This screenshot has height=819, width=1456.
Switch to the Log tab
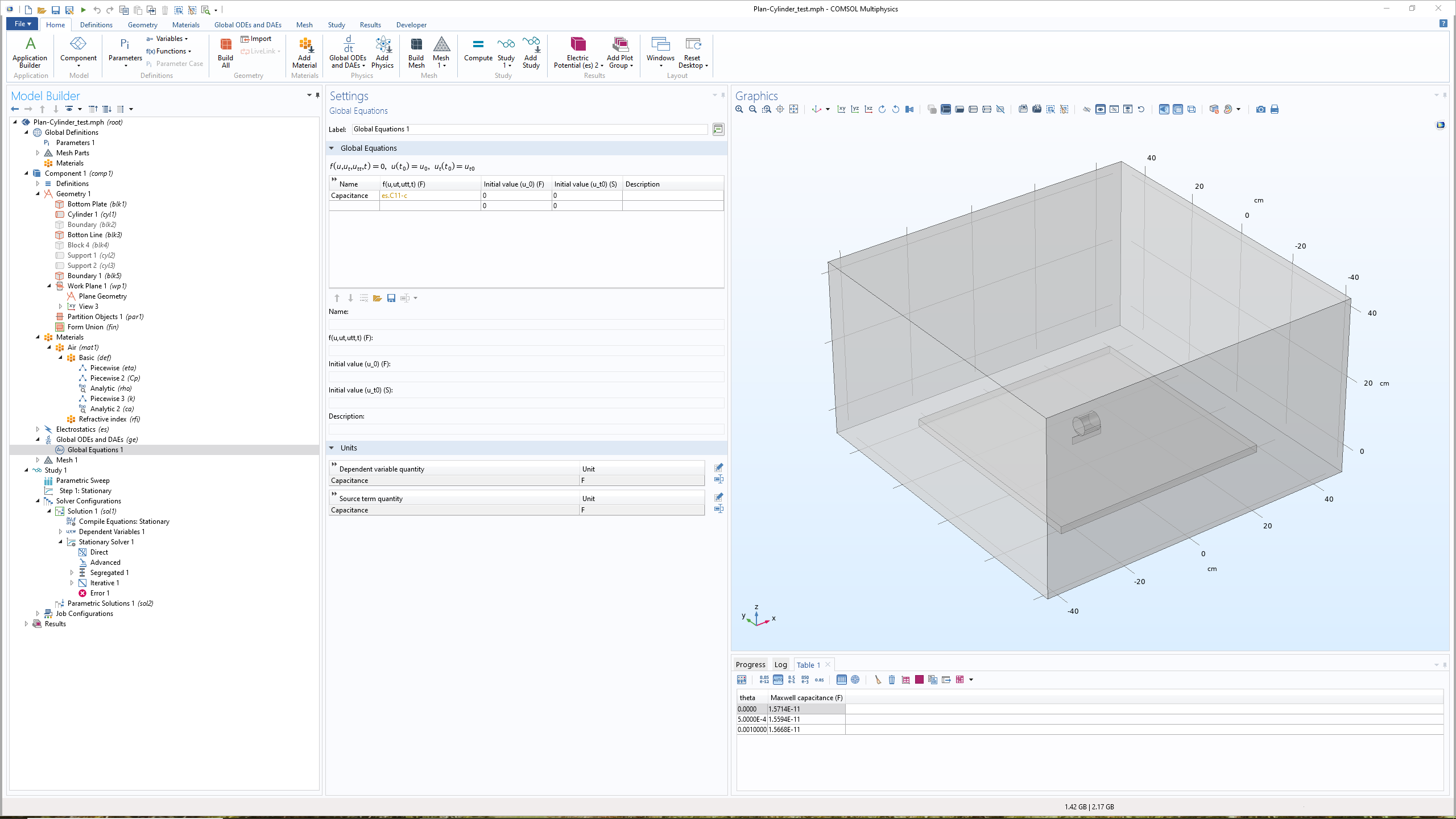780,664
